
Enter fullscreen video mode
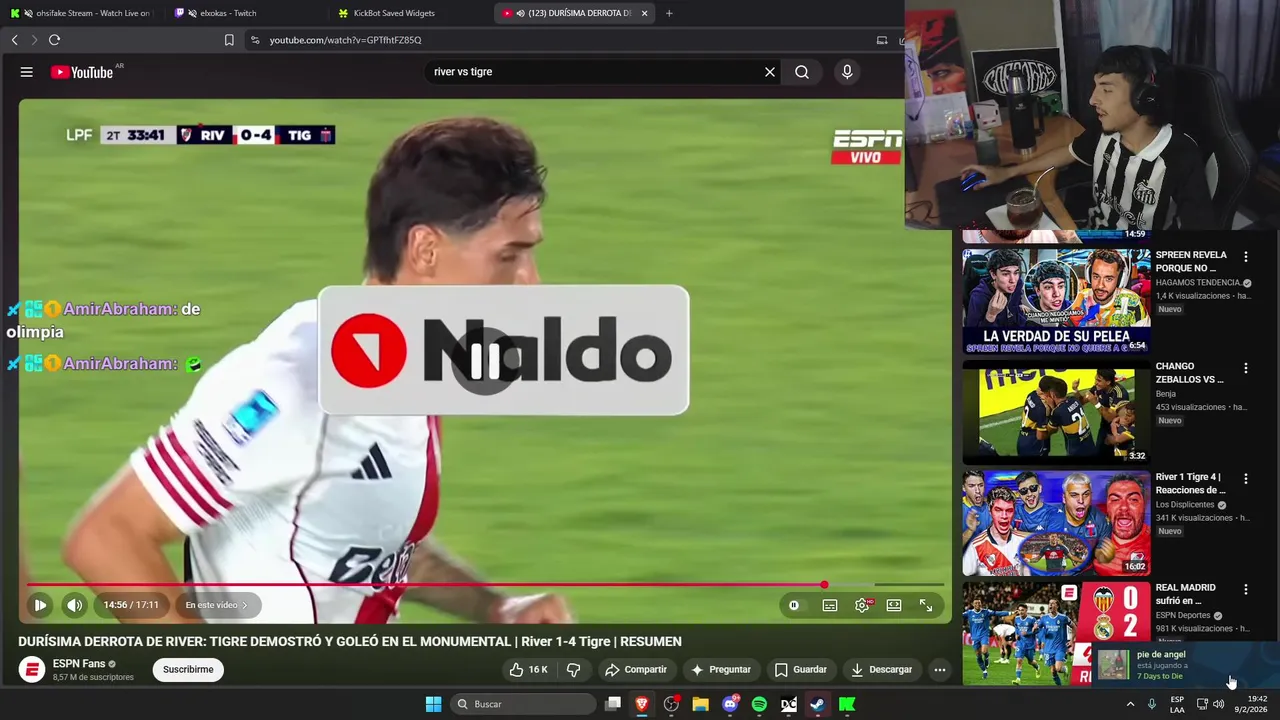coord(926,605)
